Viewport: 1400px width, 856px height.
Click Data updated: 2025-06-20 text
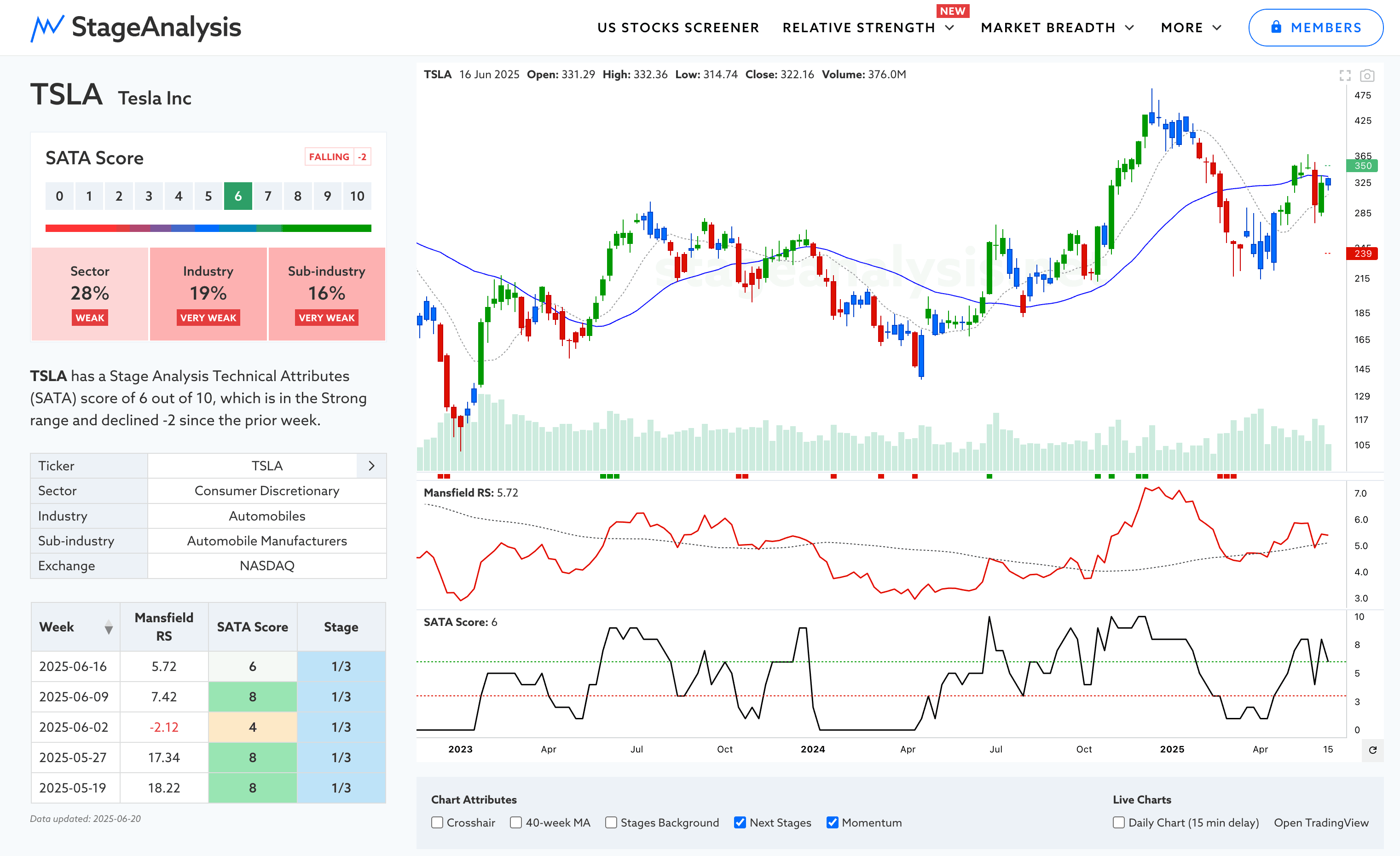point(85,819)
